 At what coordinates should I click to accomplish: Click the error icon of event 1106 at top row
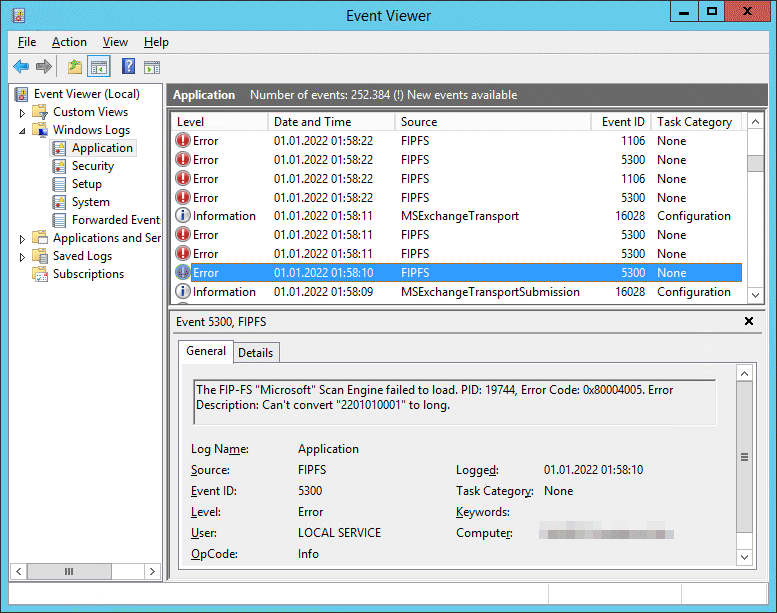[183, 140]
